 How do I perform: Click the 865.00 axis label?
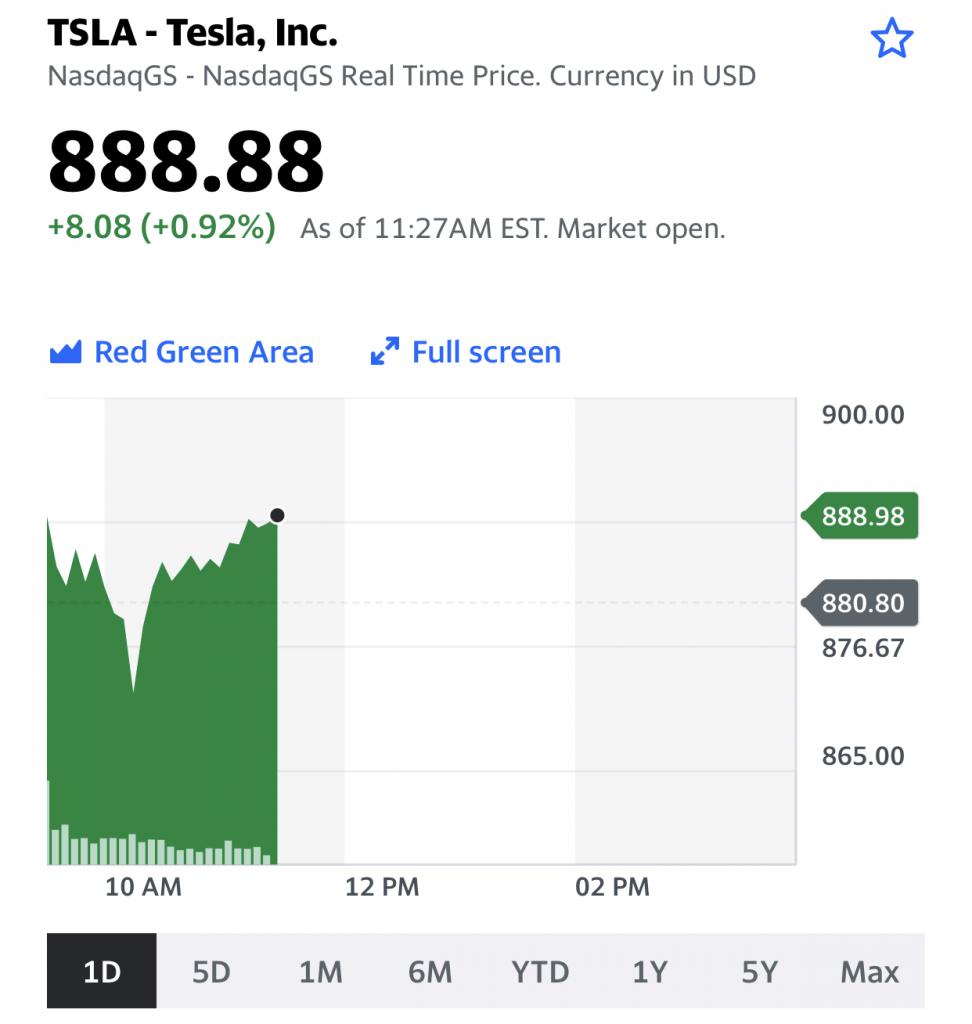(863, 756)
